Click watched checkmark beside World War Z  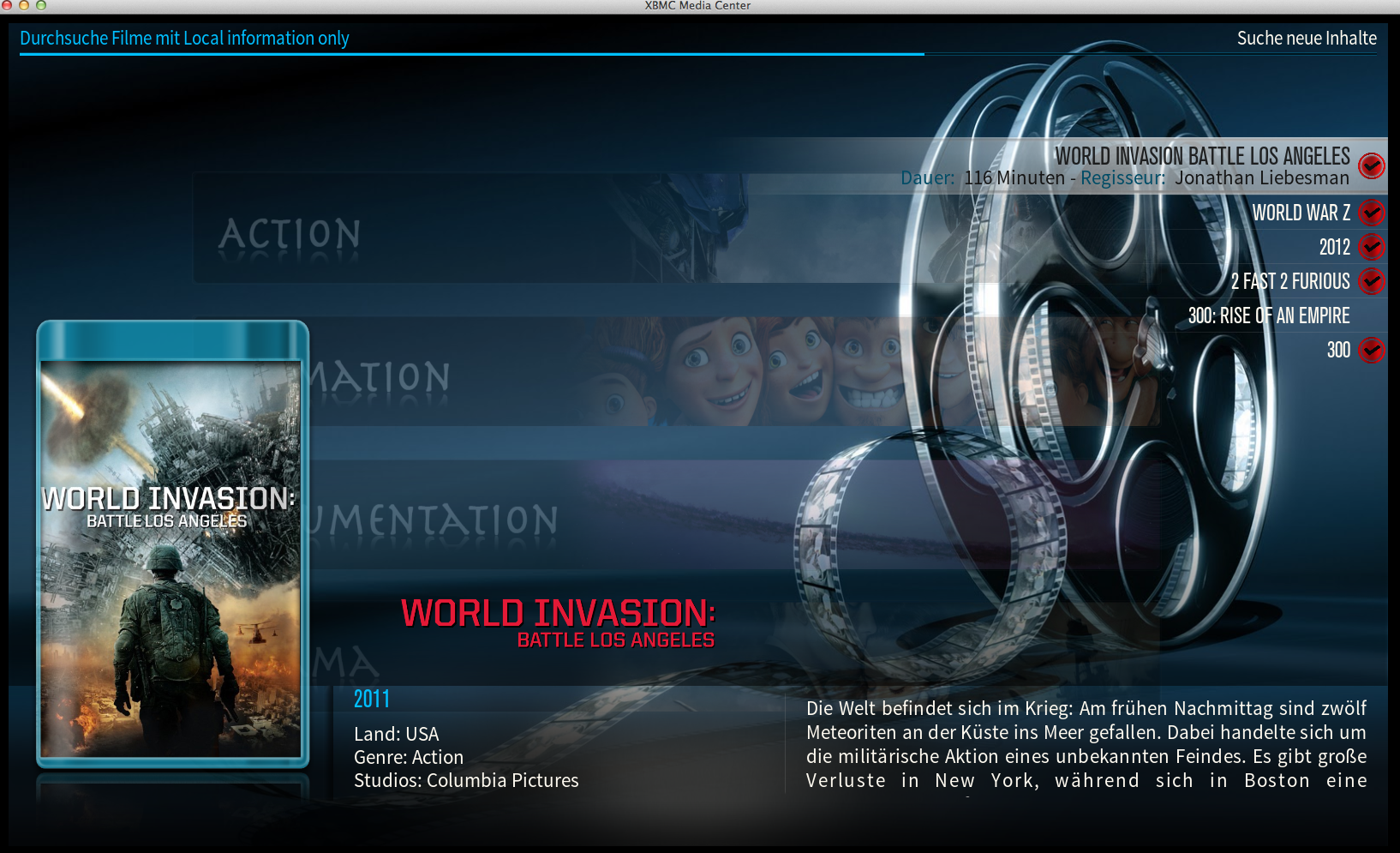[1372, 212]
